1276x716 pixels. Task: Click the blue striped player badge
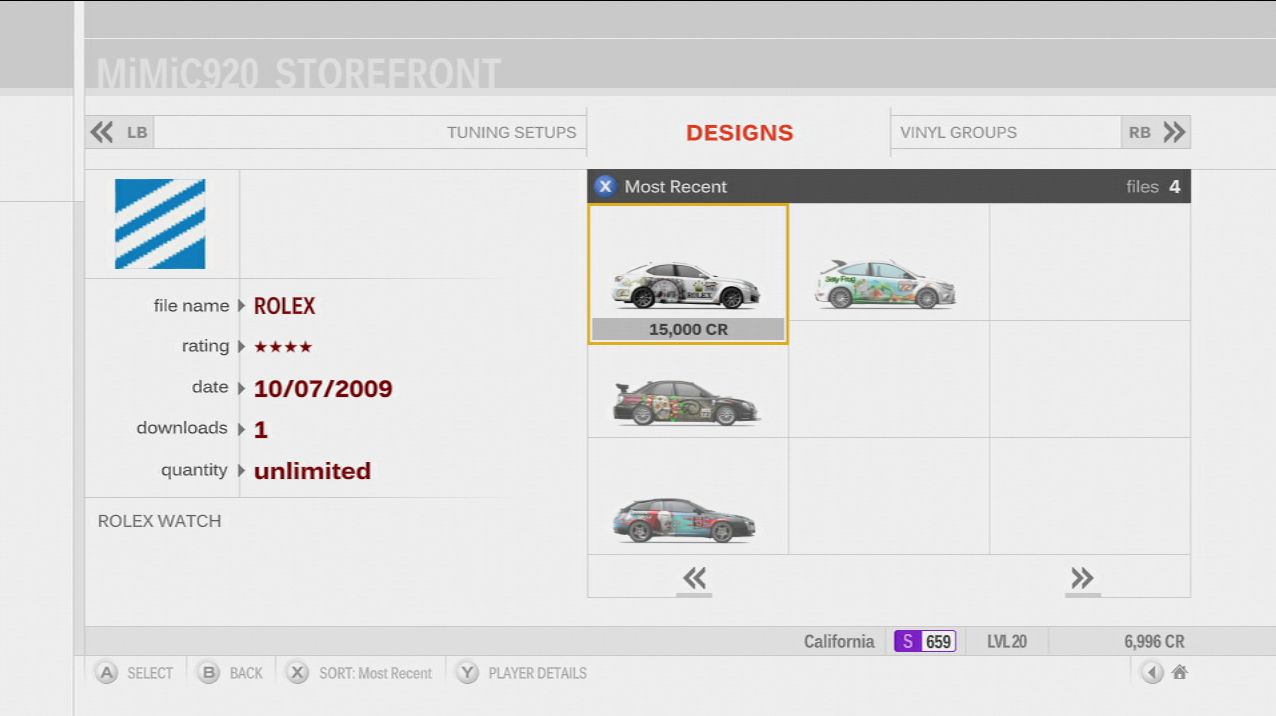(160, 224)
